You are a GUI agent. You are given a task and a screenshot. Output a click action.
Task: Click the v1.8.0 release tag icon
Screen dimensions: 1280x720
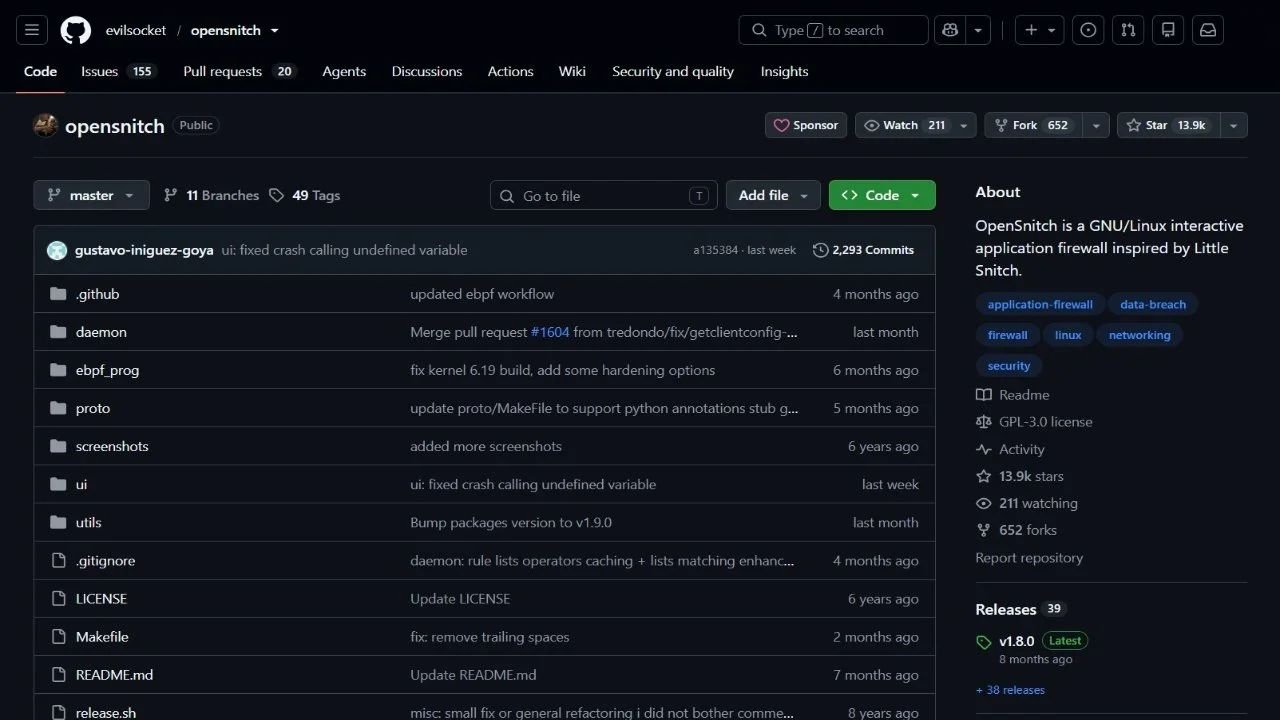[x=984, y=642]
